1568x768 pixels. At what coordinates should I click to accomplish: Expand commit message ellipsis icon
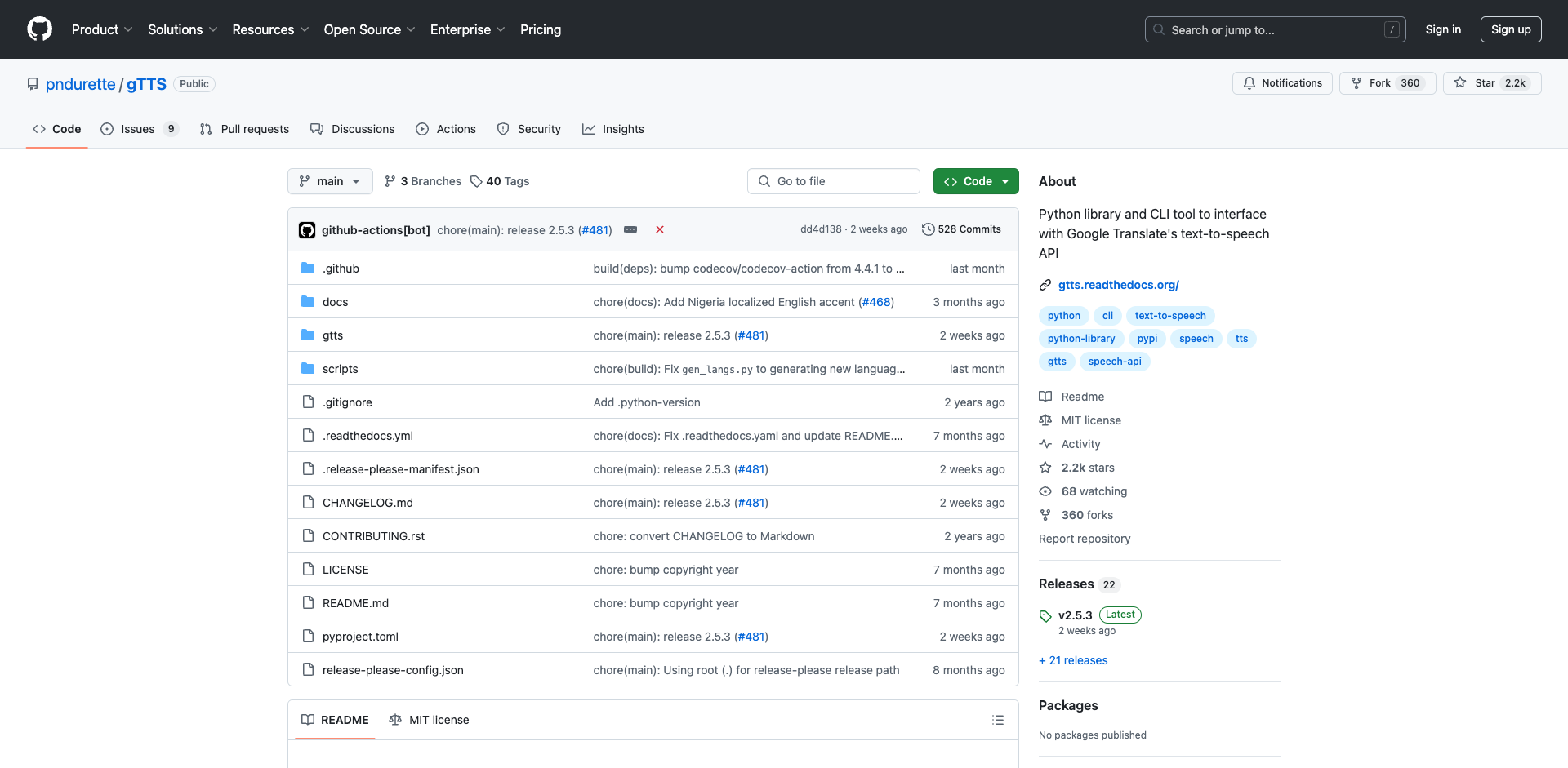630,229
